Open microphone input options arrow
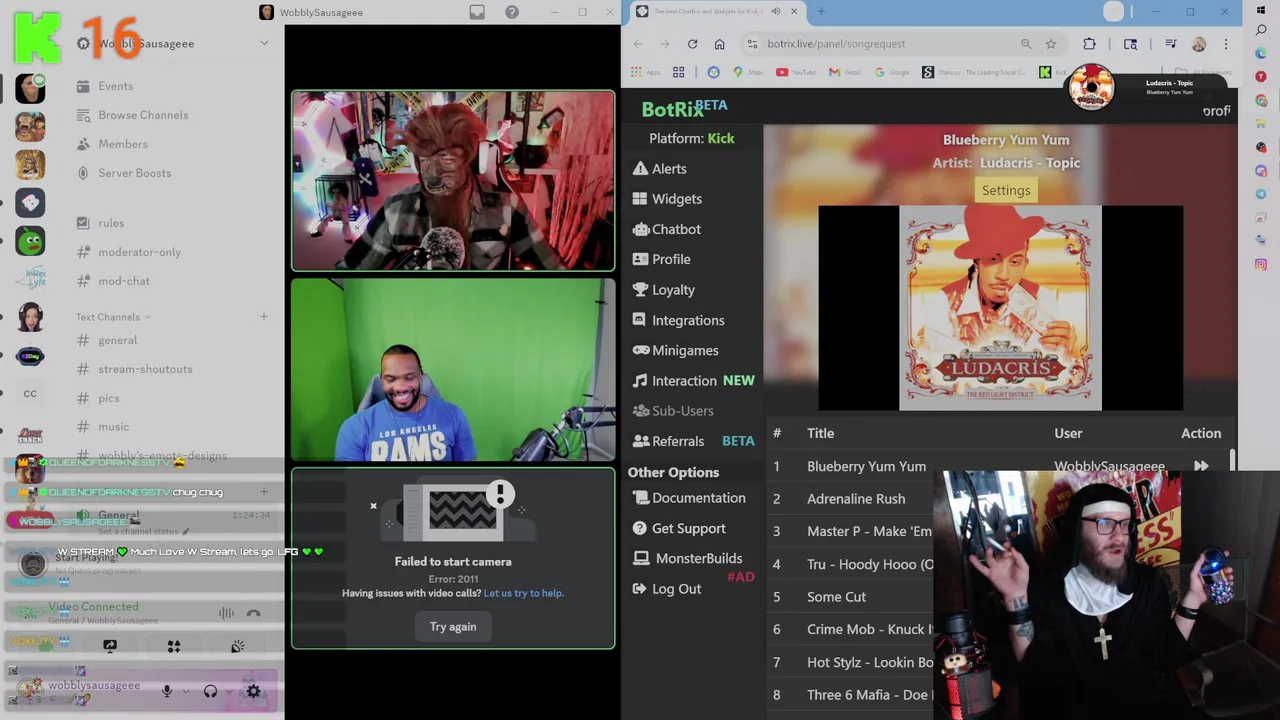 (184, 692)
